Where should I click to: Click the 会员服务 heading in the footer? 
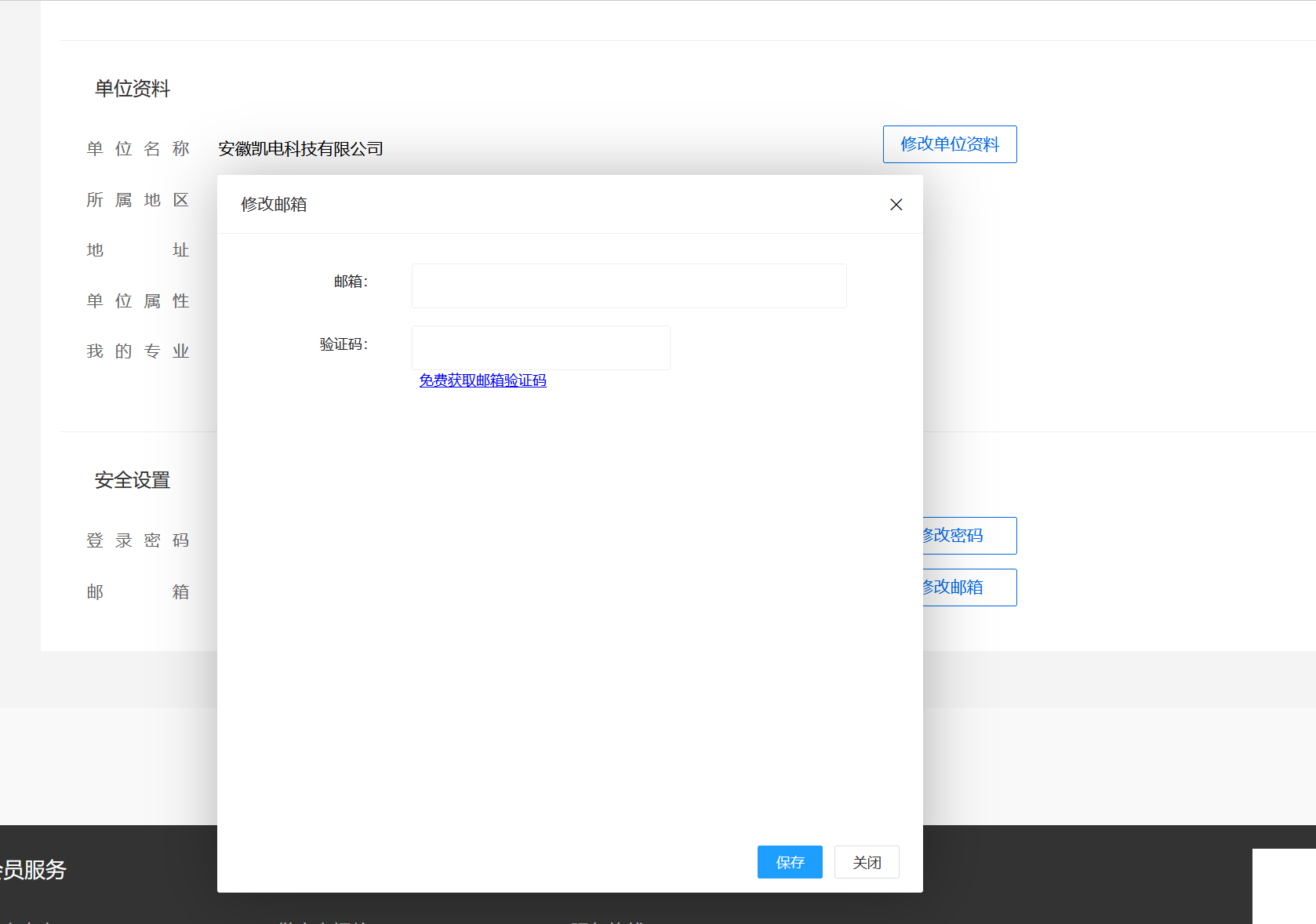pyautogui.click(x=33, y=870)
